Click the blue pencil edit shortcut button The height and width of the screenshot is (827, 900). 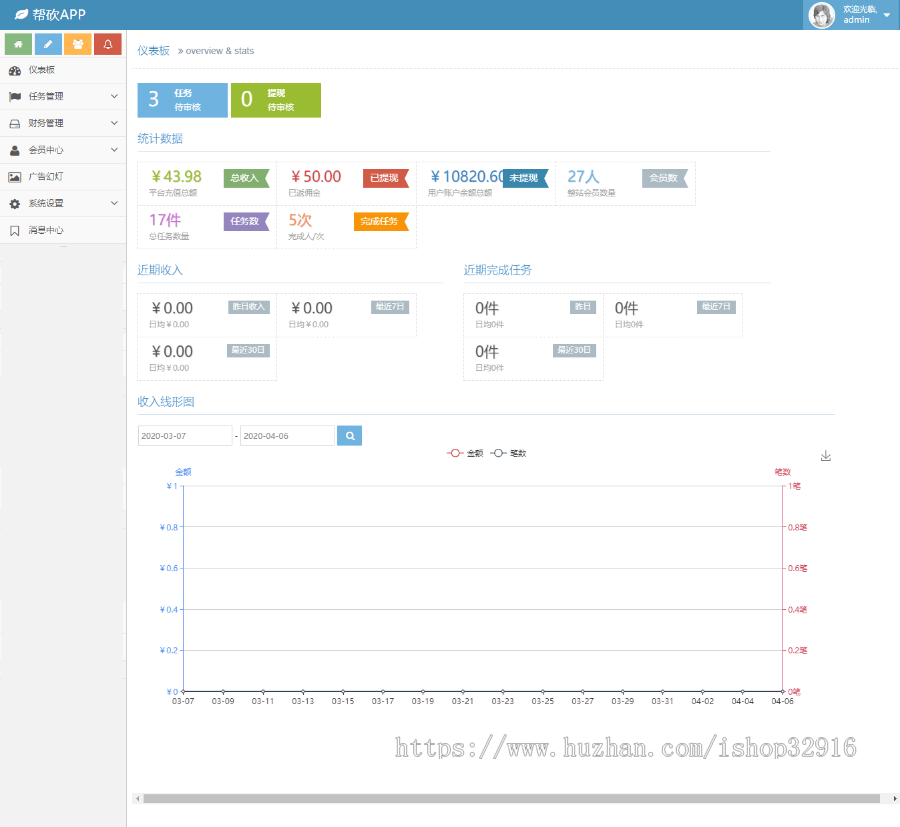[48, 44]
